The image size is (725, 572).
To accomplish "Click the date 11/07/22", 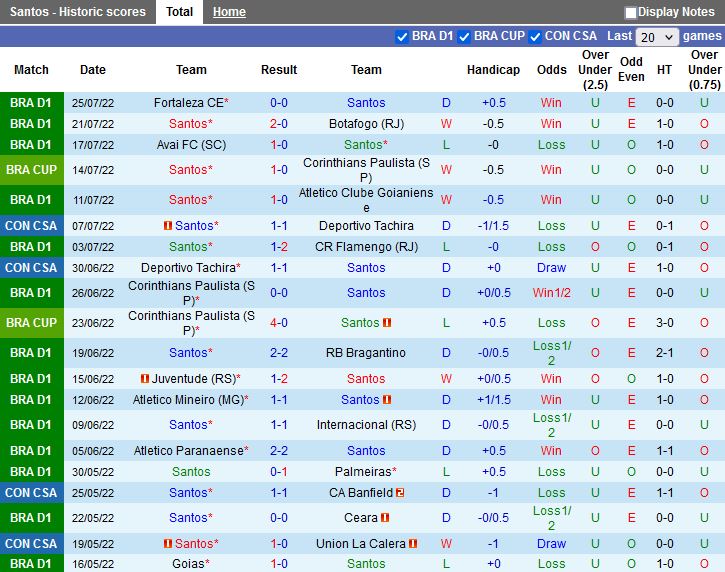I will click(x=93, y=200).
